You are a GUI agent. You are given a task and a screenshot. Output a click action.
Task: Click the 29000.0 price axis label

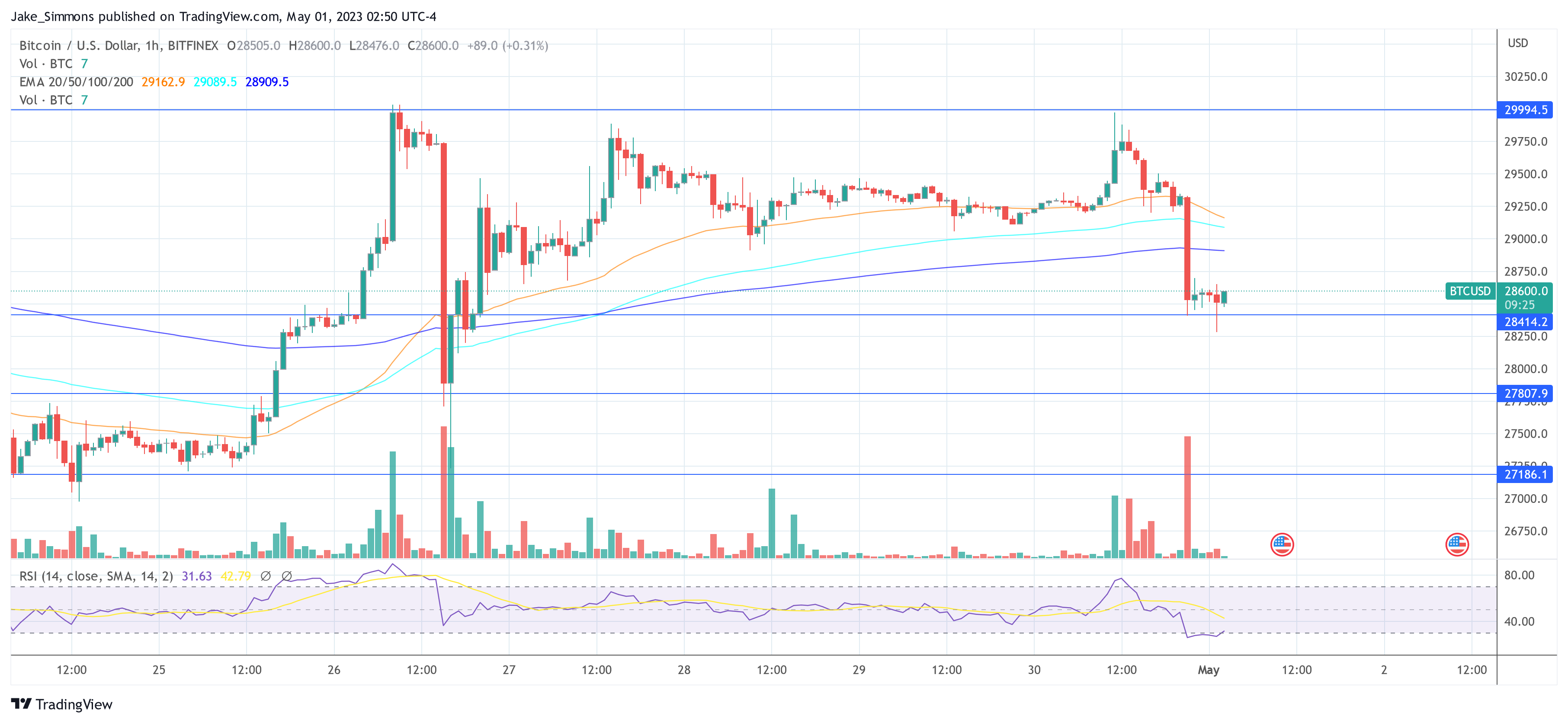1525,239
